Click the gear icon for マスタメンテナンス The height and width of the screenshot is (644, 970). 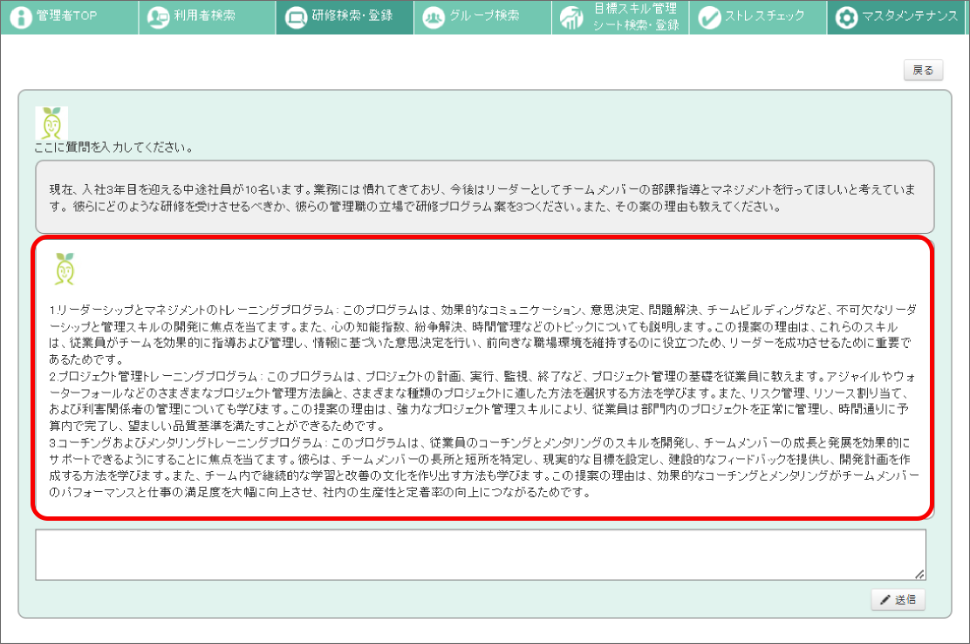[x=846, y=17]
